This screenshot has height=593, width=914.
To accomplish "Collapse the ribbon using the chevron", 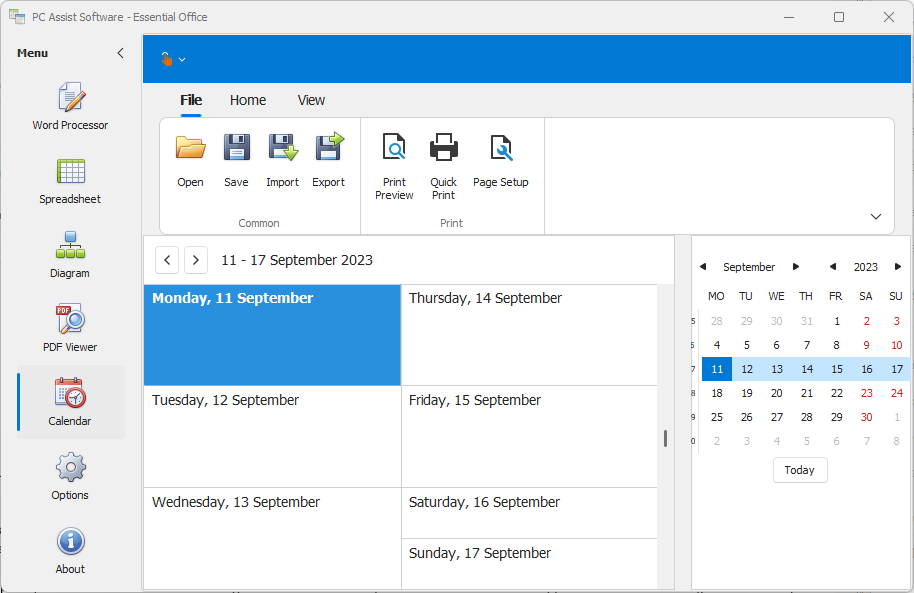I will (876, 216).
